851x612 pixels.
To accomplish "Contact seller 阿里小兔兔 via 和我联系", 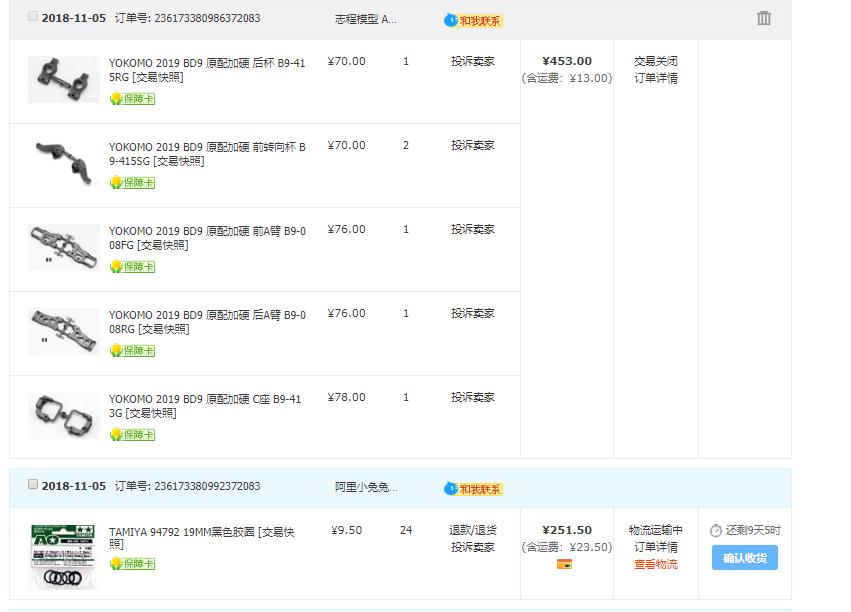I will (473, 489).
